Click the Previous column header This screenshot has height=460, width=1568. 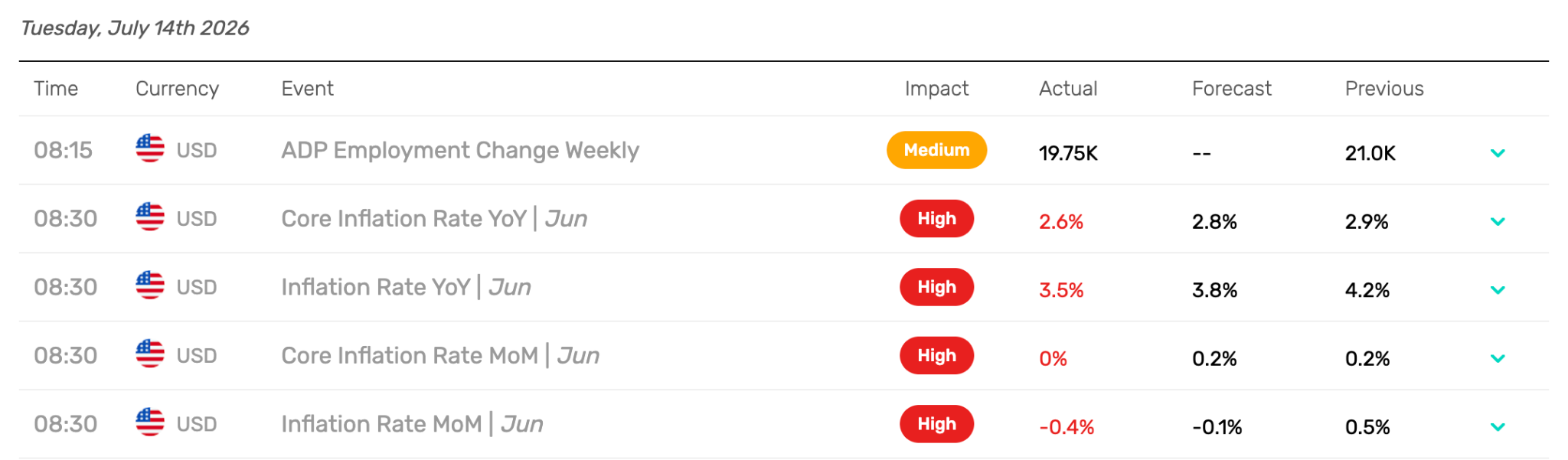tap(1384, 89)
